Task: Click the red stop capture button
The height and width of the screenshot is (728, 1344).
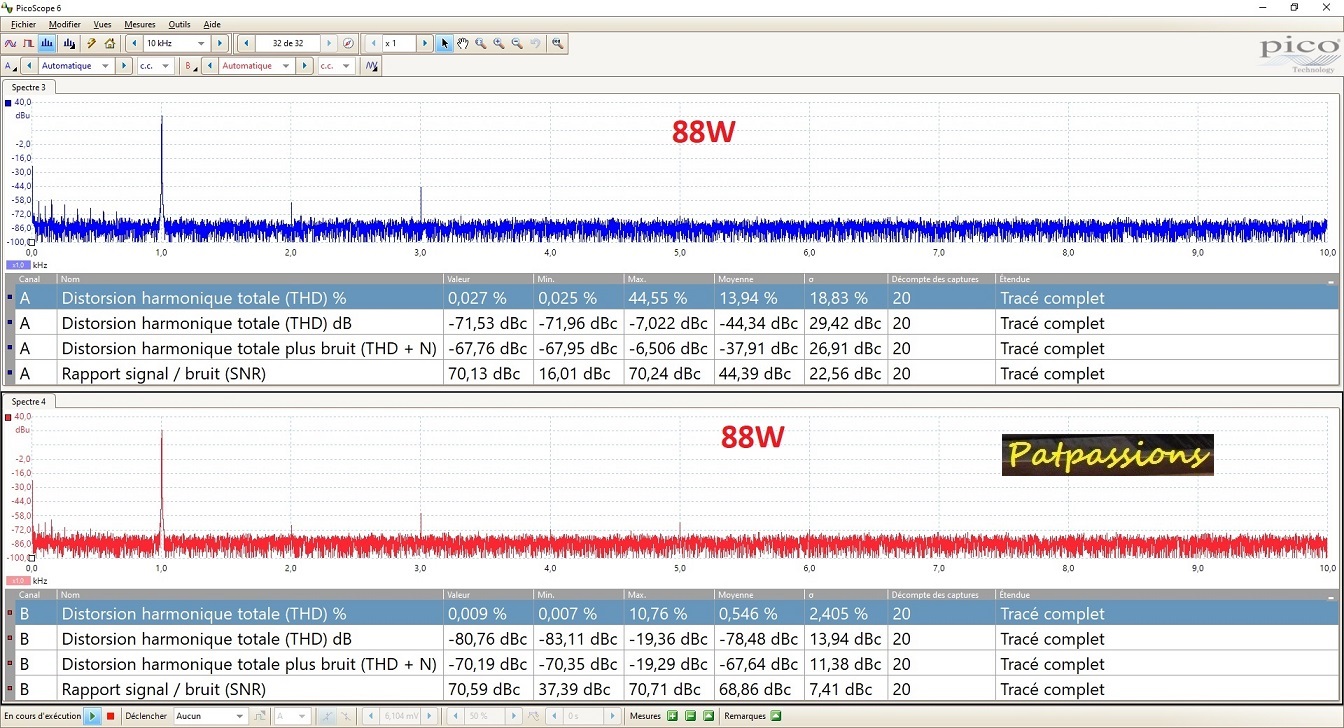Action: [x=111, y=716]
